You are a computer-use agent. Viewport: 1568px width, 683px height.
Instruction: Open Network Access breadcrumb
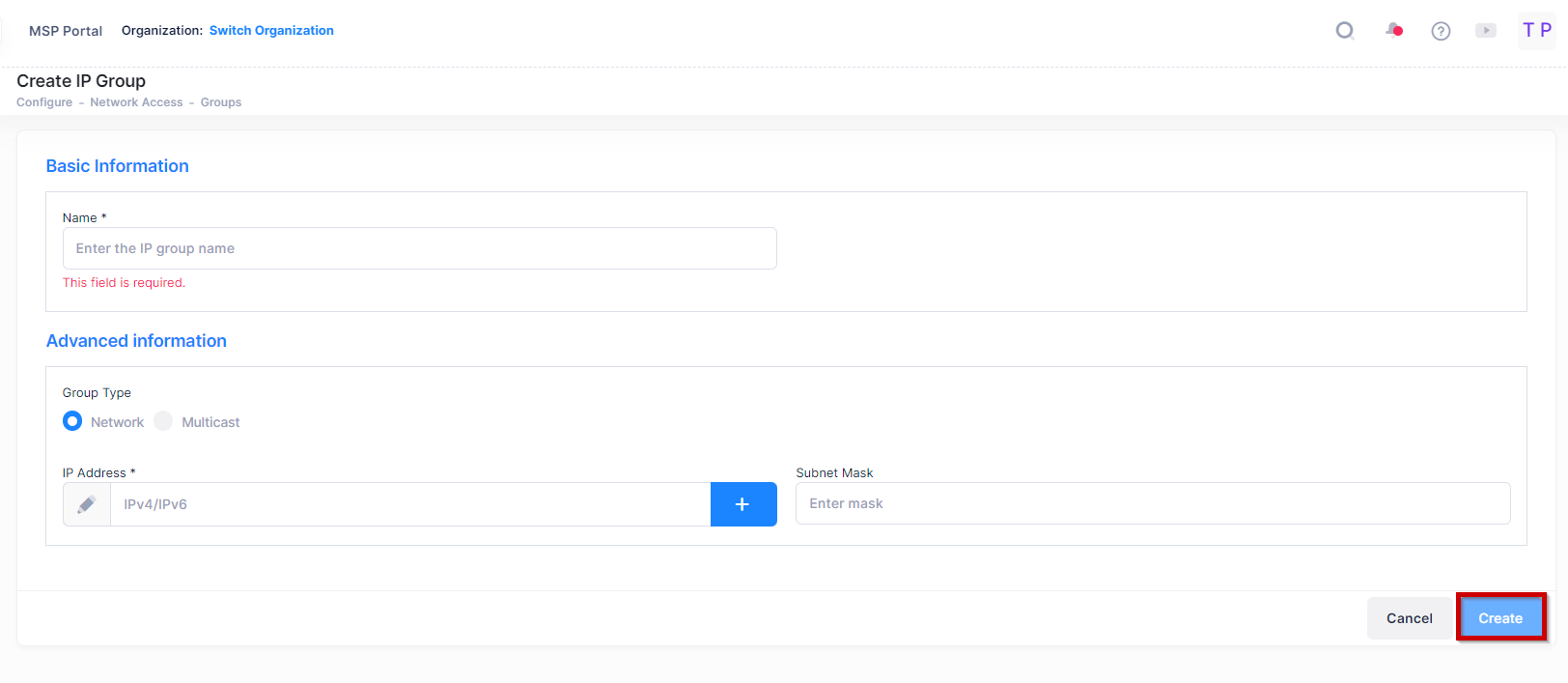[136, 102]
